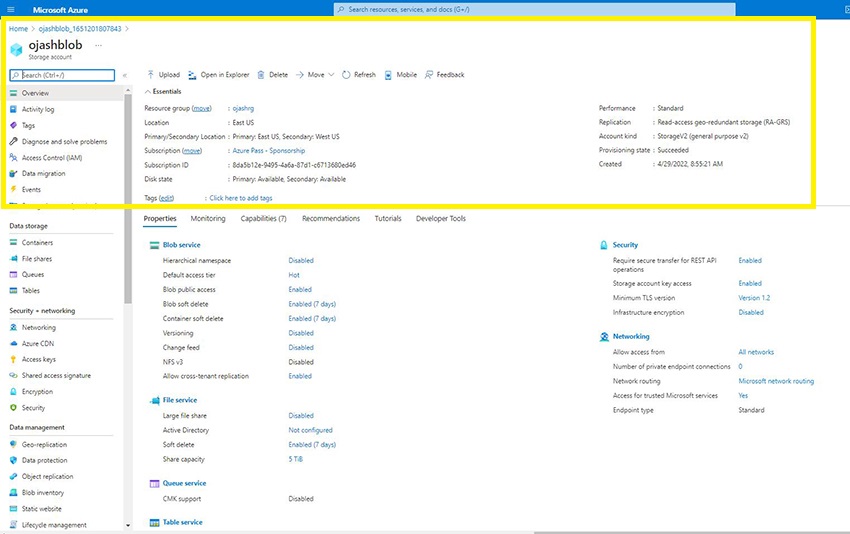Click the Delete trash can icon
The image size is (850, 534).
[261, 75]
